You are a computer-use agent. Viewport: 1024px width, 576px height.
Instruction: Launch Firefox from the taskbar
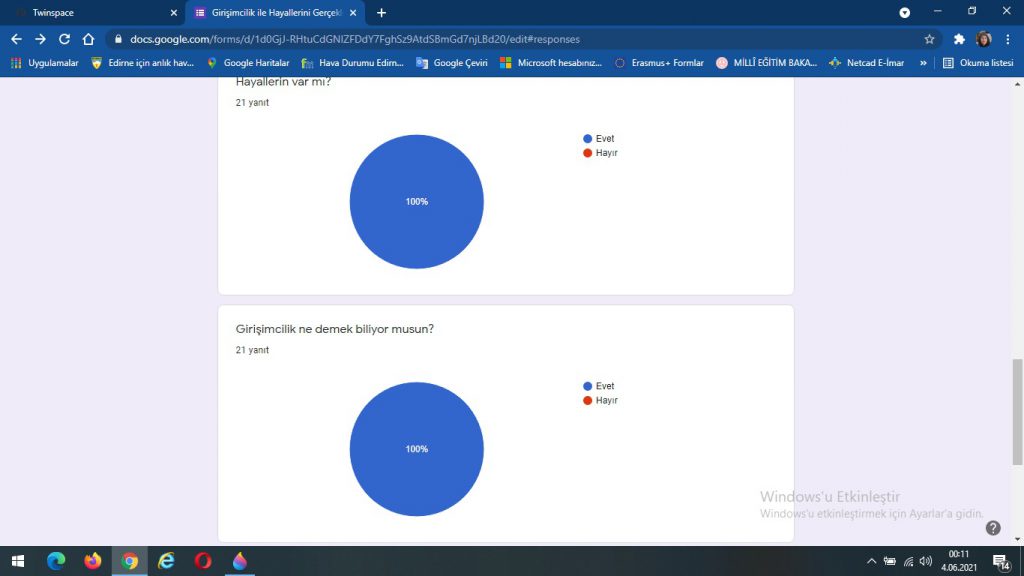[x=93, y=561]
